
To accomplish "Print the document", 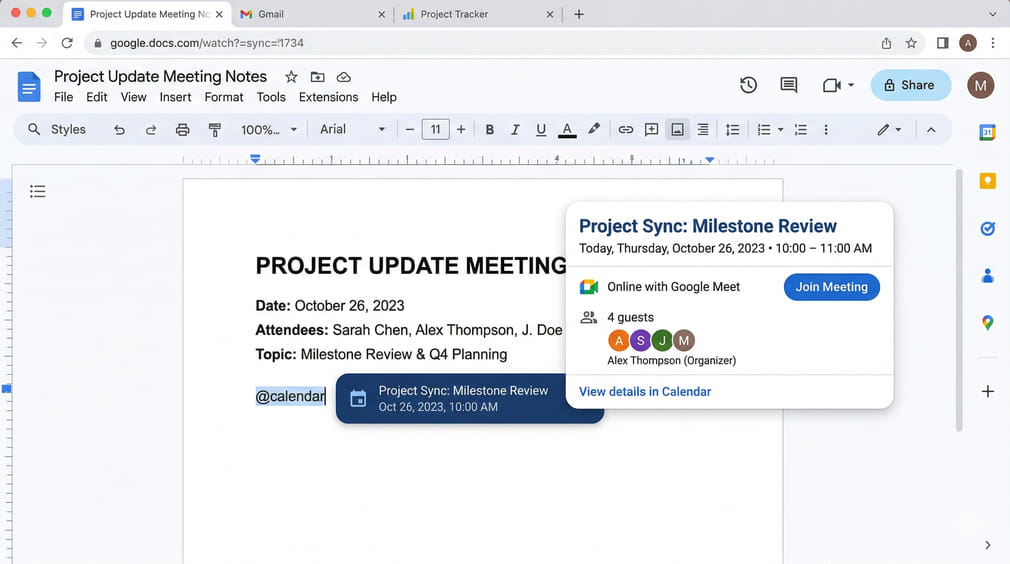I will (x=182, y=130).
